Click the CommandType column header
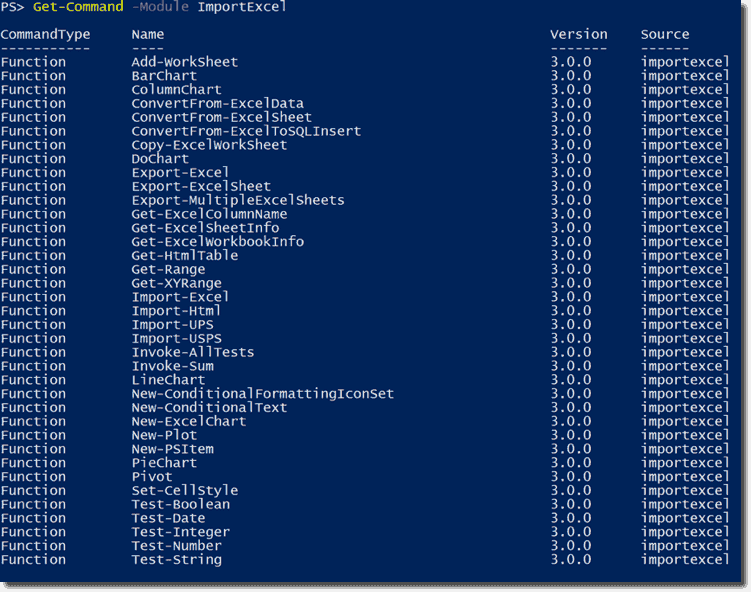 click(45, 34)
